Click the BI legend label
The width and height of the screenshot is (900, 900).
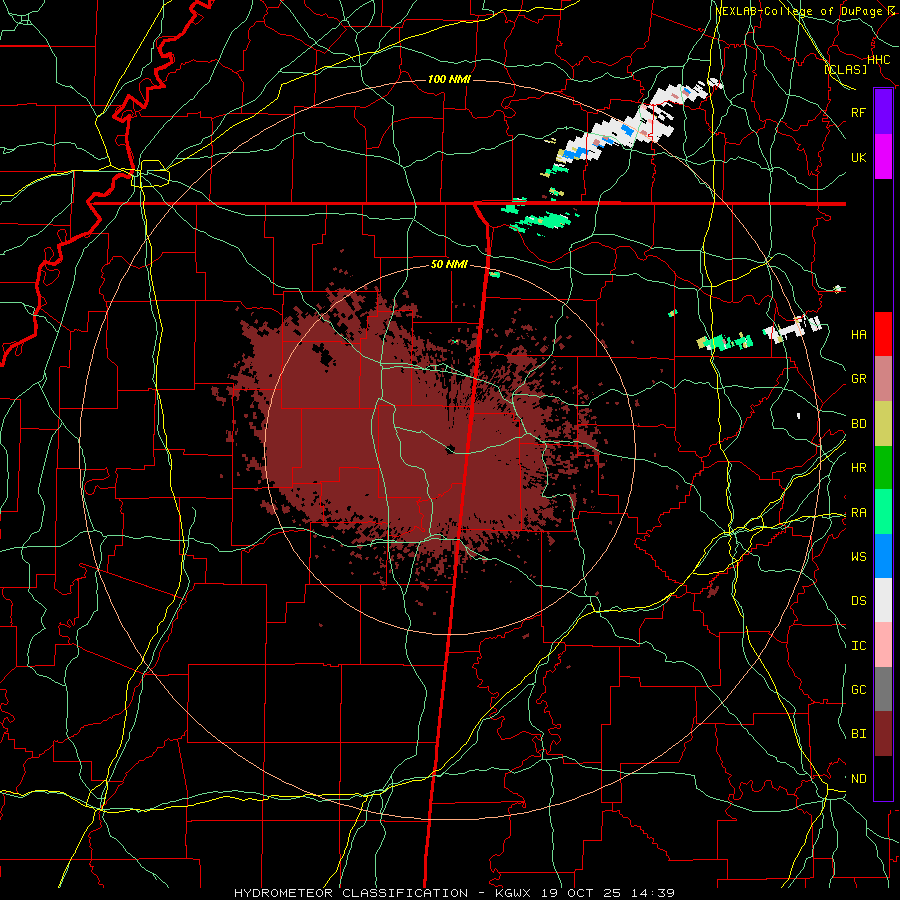coord(859,734)
